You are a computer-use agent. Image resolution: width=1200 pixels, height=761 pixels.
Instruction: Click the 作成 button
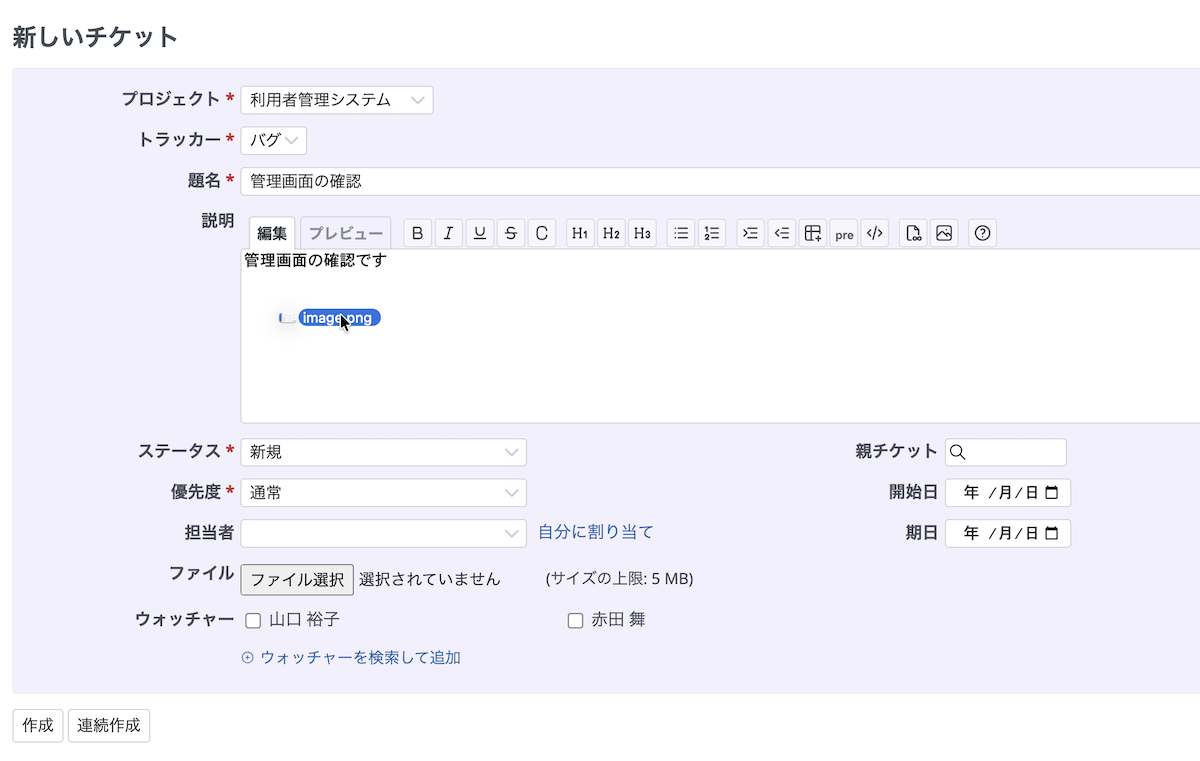click(x=38, y=726)
